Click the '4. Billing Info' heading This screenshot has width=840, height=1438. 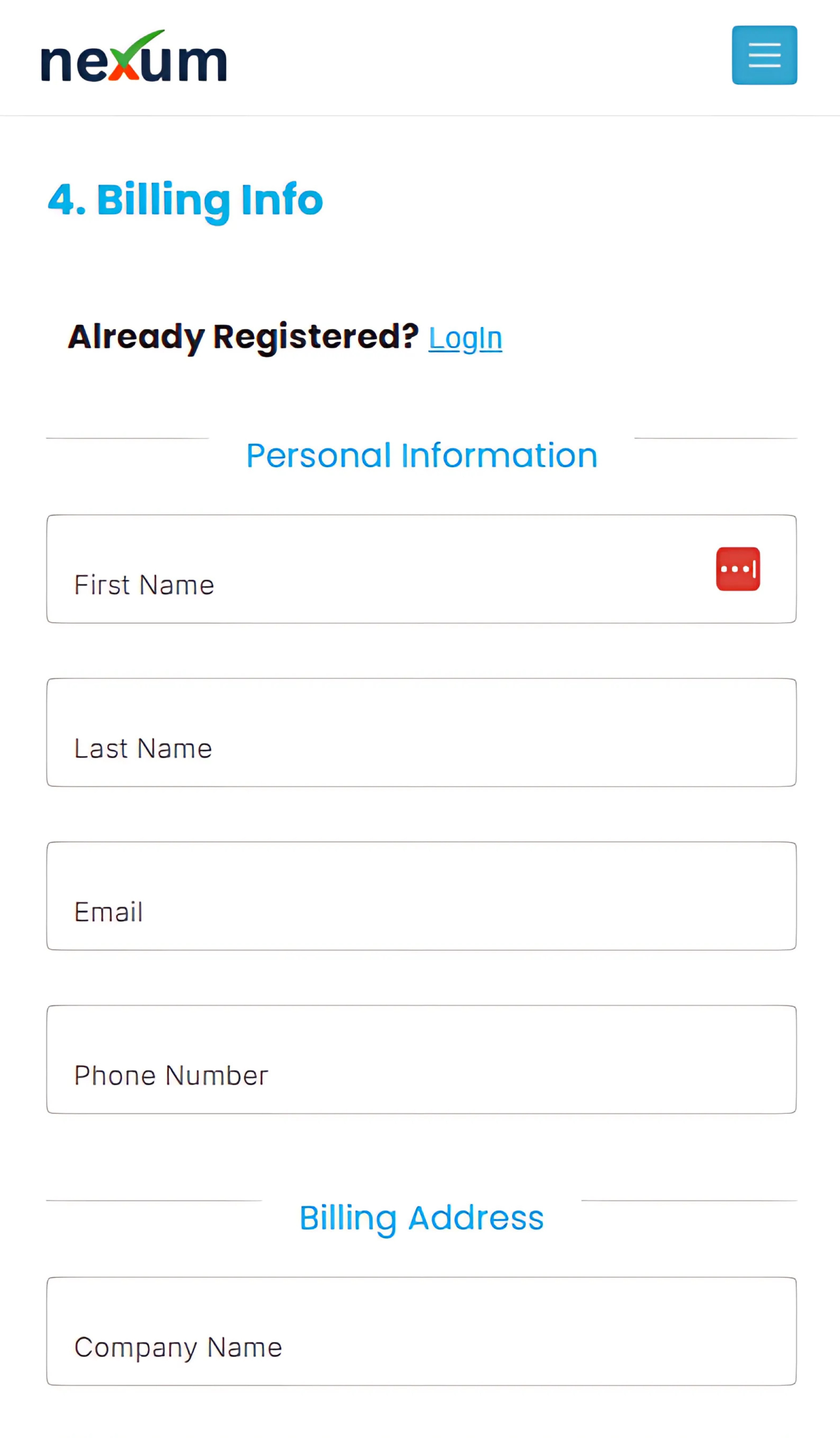point(185,200)
